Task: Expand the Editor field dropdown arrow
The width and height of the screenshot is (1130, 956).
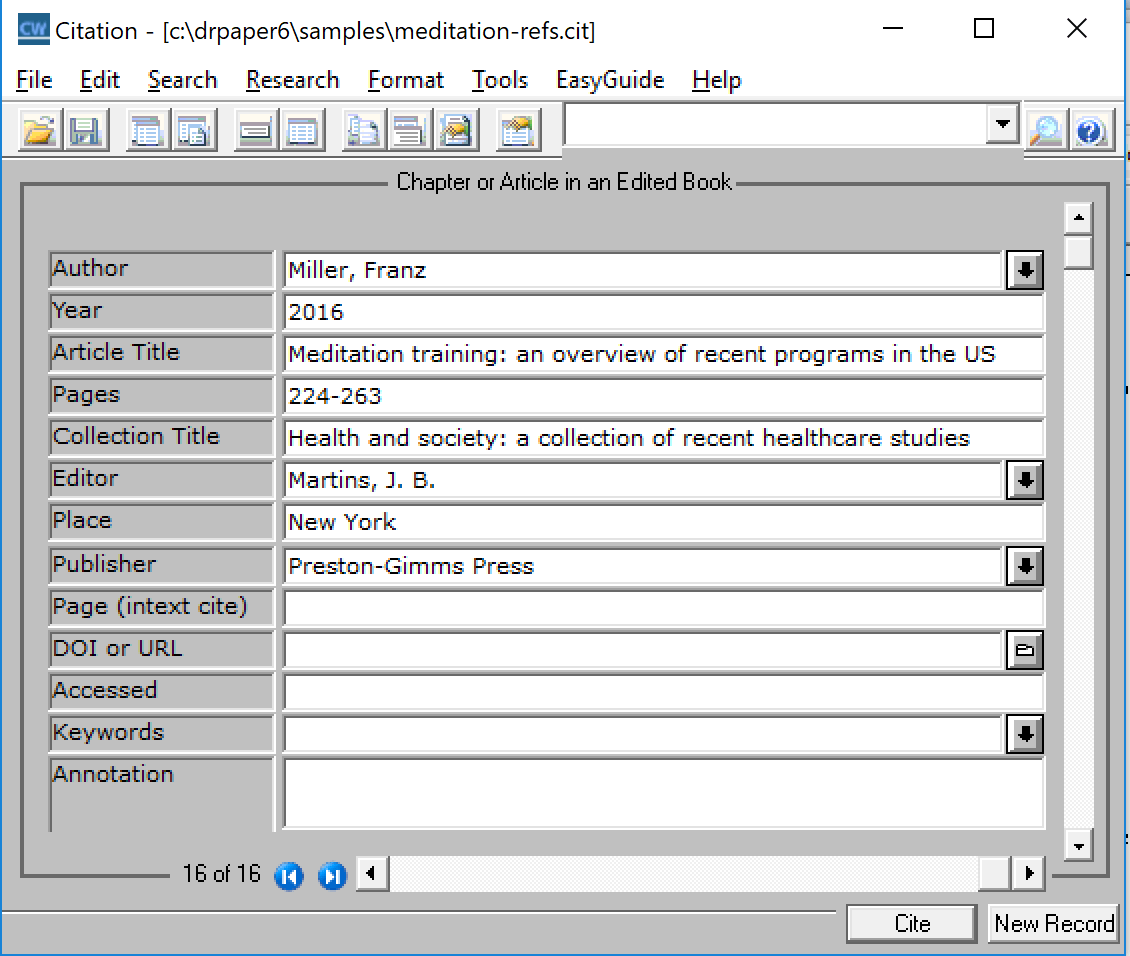Action: [1024, 481]
